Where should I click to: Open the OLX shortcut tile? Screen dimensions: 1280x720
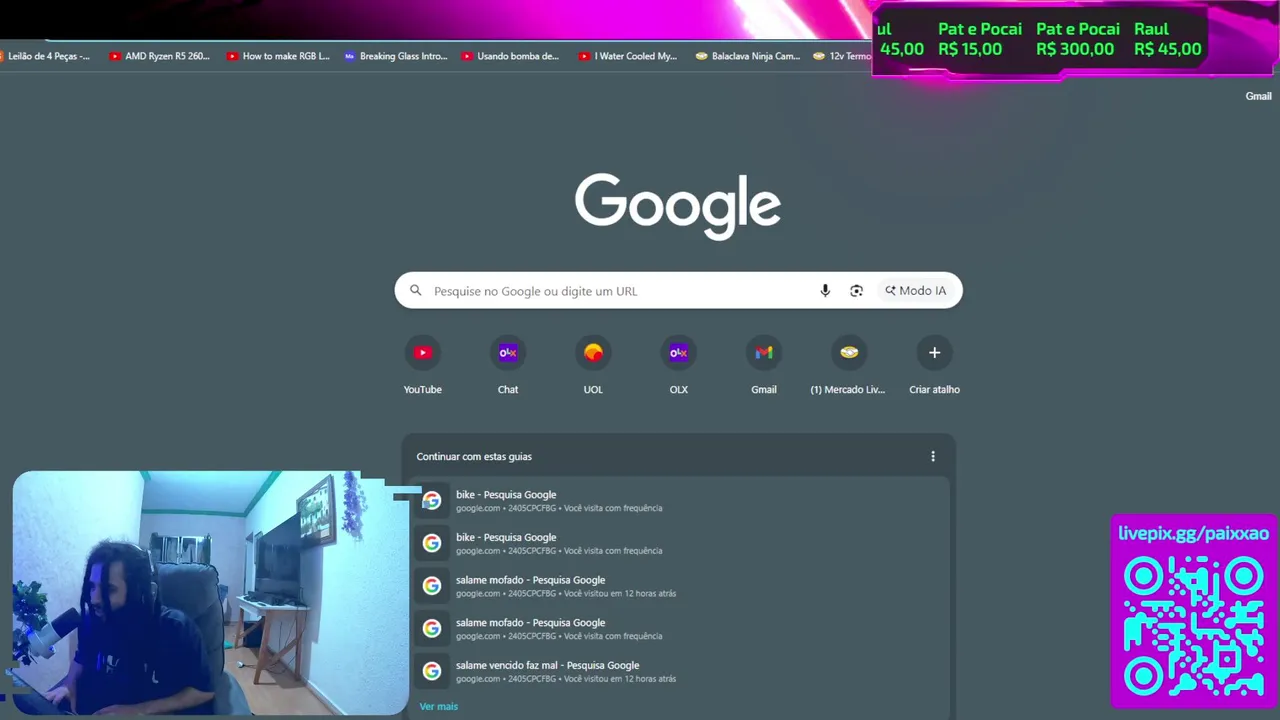679,365
